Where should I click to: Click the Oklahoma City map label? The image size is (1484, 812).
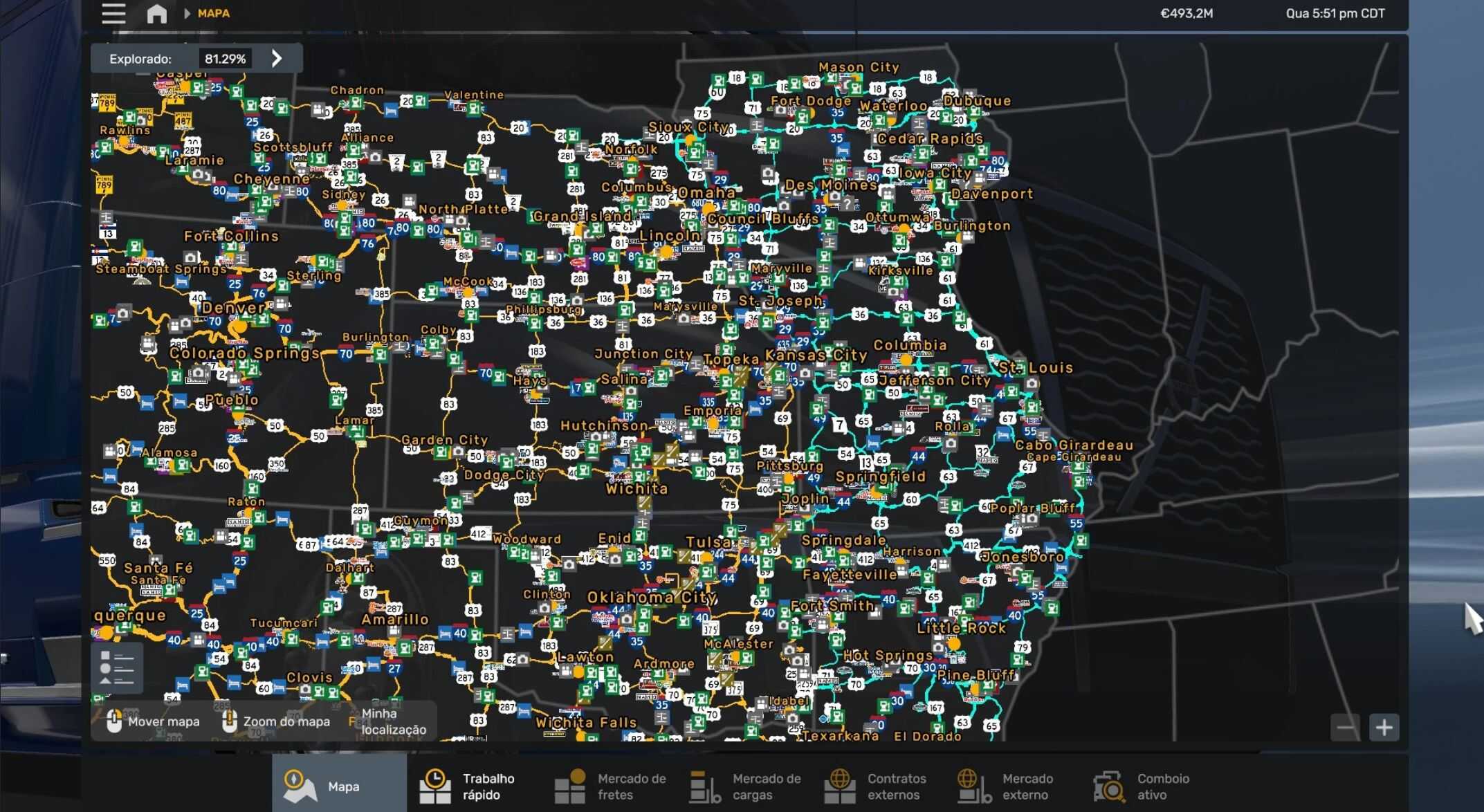(x=652, y=597)
